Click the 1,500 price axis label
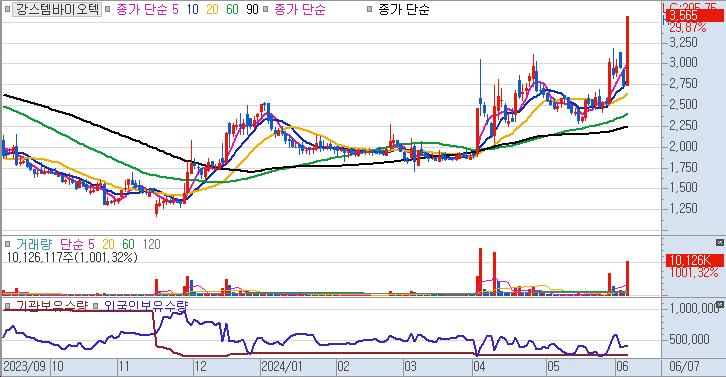Image resolution: width=726 pixels, height=377 pixels. point(683,187)
